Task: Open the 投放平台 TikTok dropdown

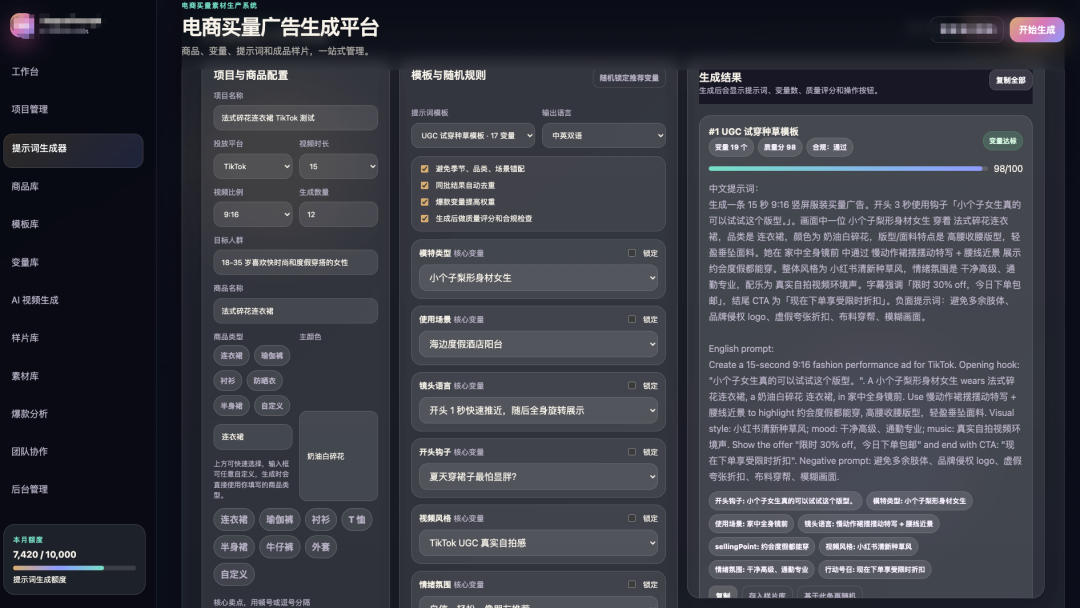Action: pos(253,167)
